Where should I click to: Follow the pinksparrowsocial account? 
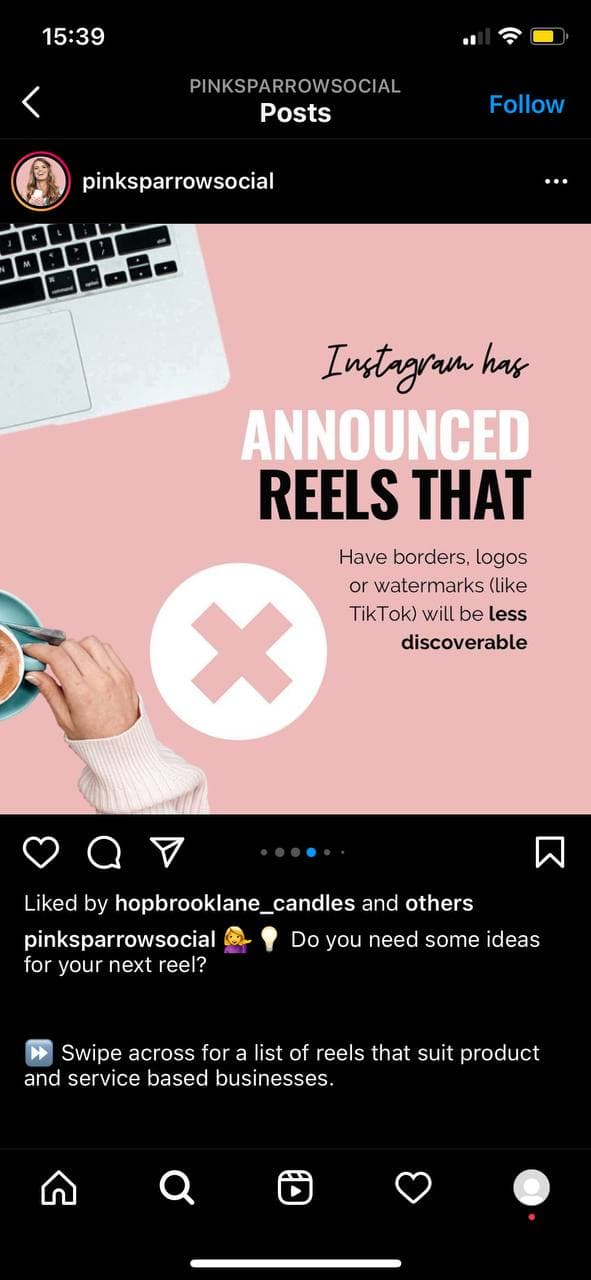pyautogui.click(x=526, y=104)
